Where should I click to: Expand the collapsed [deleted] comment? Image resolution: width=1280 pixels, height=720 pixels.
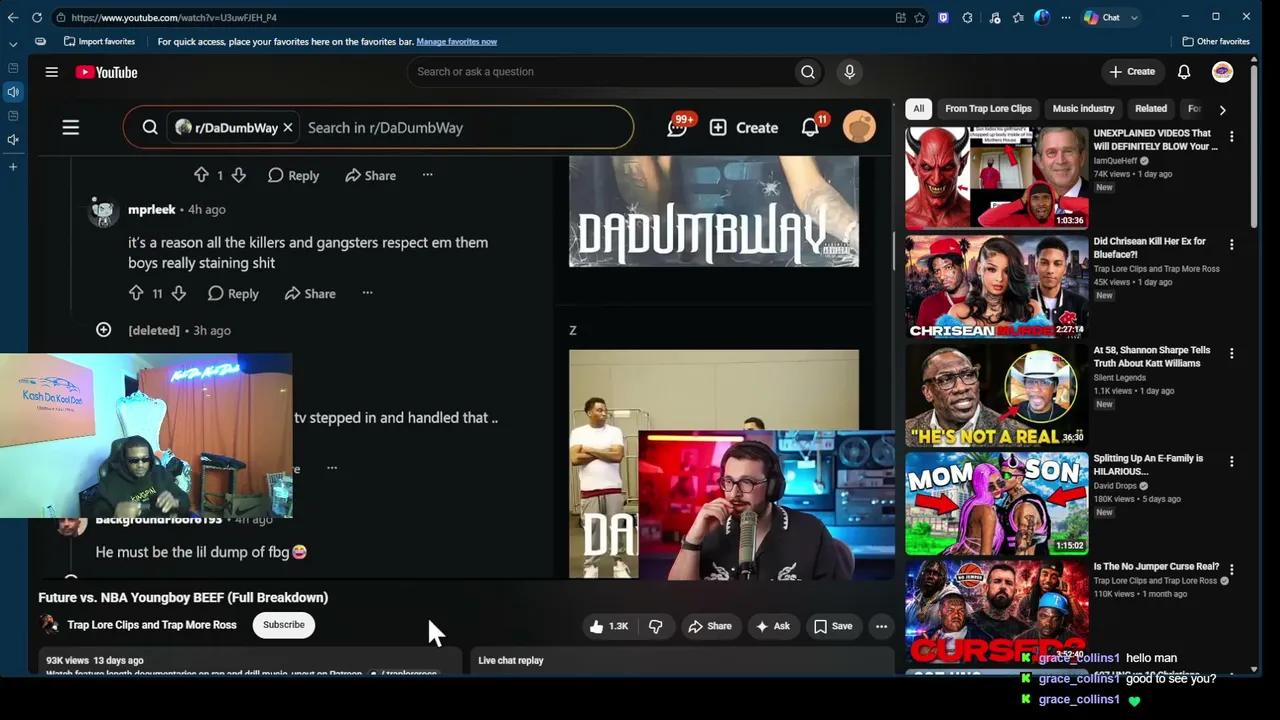pos(103,330)
